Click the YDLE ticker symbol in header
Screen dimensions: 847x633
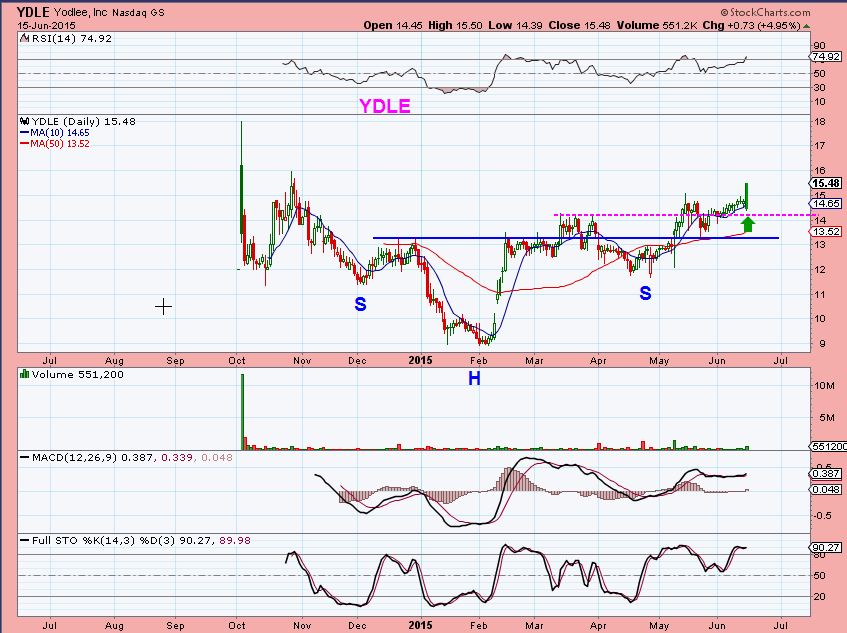(33, 12)
